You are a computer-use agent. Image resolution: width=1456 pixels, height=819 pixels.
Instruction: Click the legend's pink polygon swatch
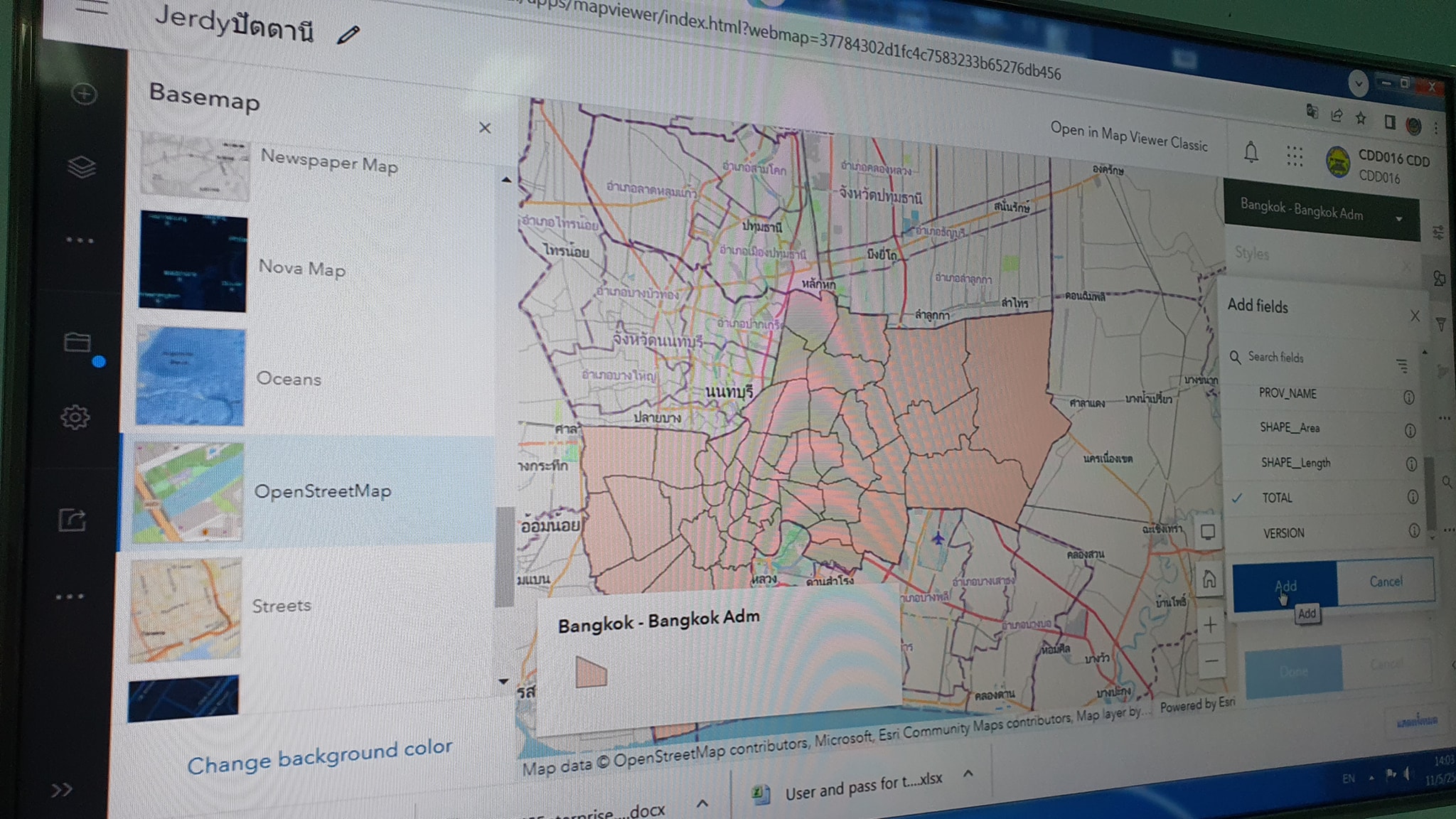tap(591, 673)
